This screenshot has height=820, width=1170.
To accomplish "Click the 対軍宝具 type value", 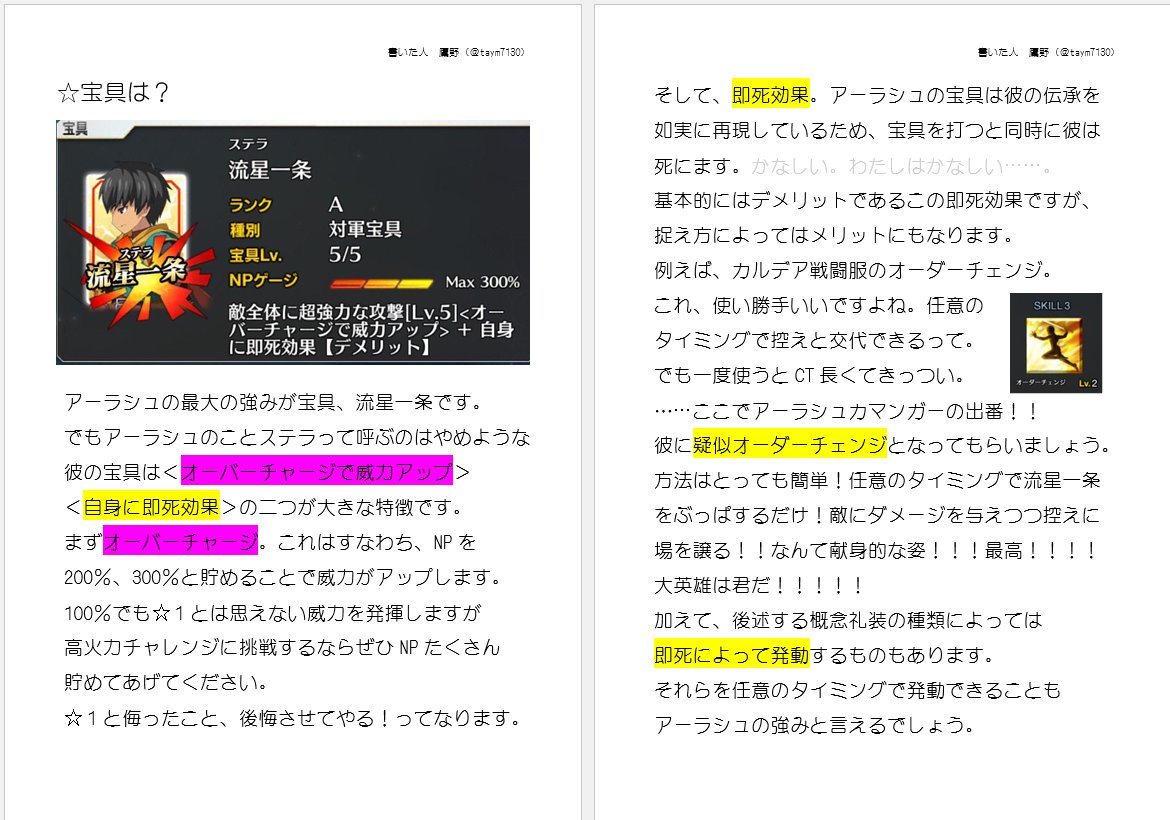I will [365, 229].
